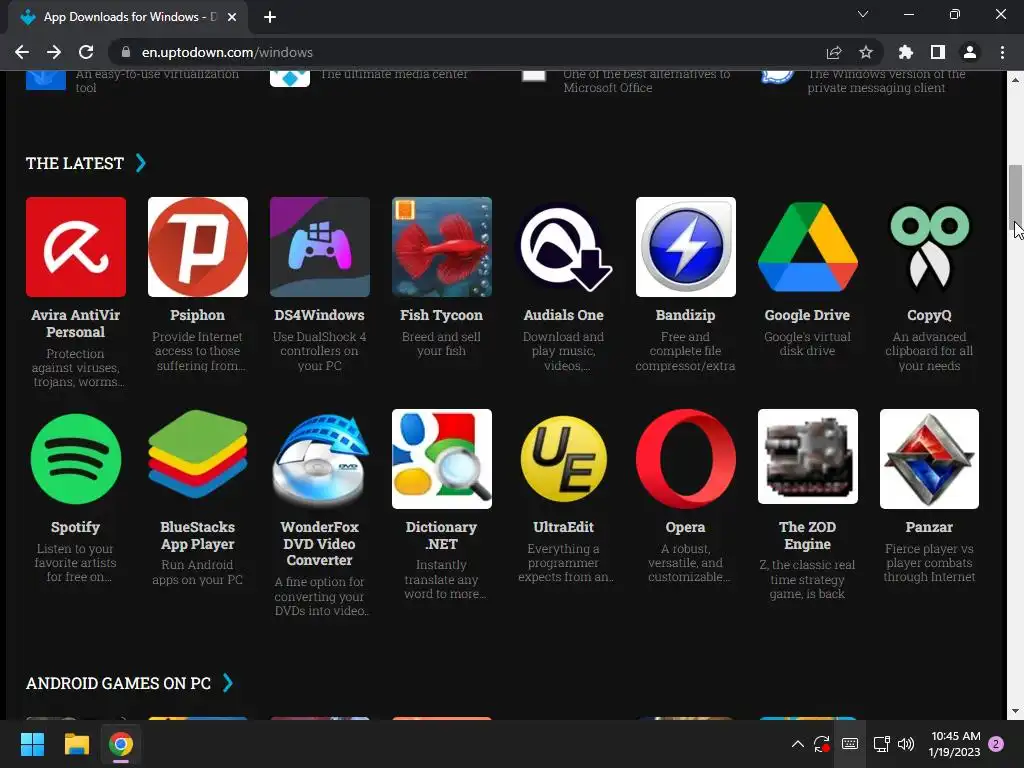
Task: Open the Avira AntiVir Personal icon
Action: [76, 247]
